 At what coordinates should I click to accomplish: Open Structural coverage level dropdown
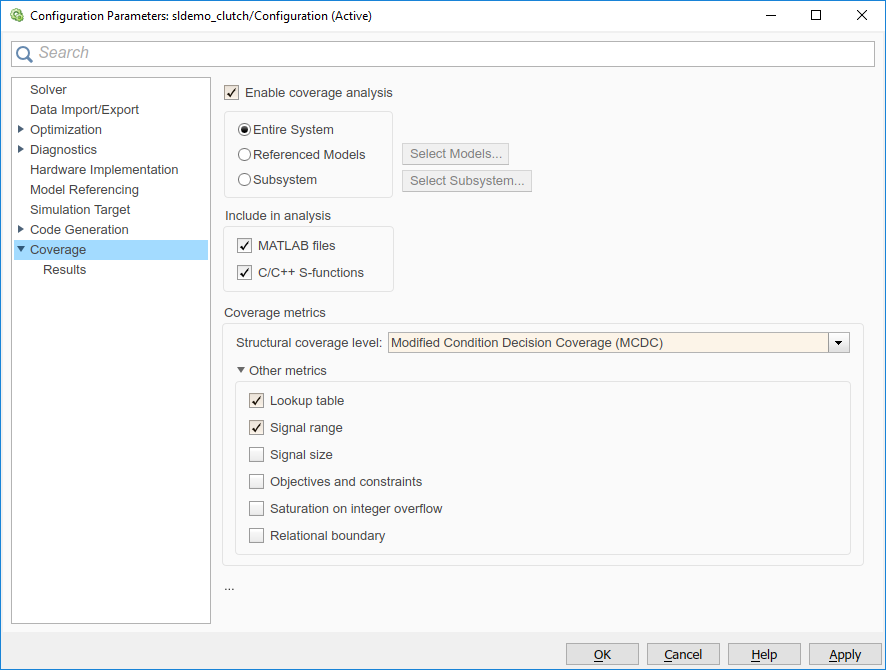coord(839,343)
